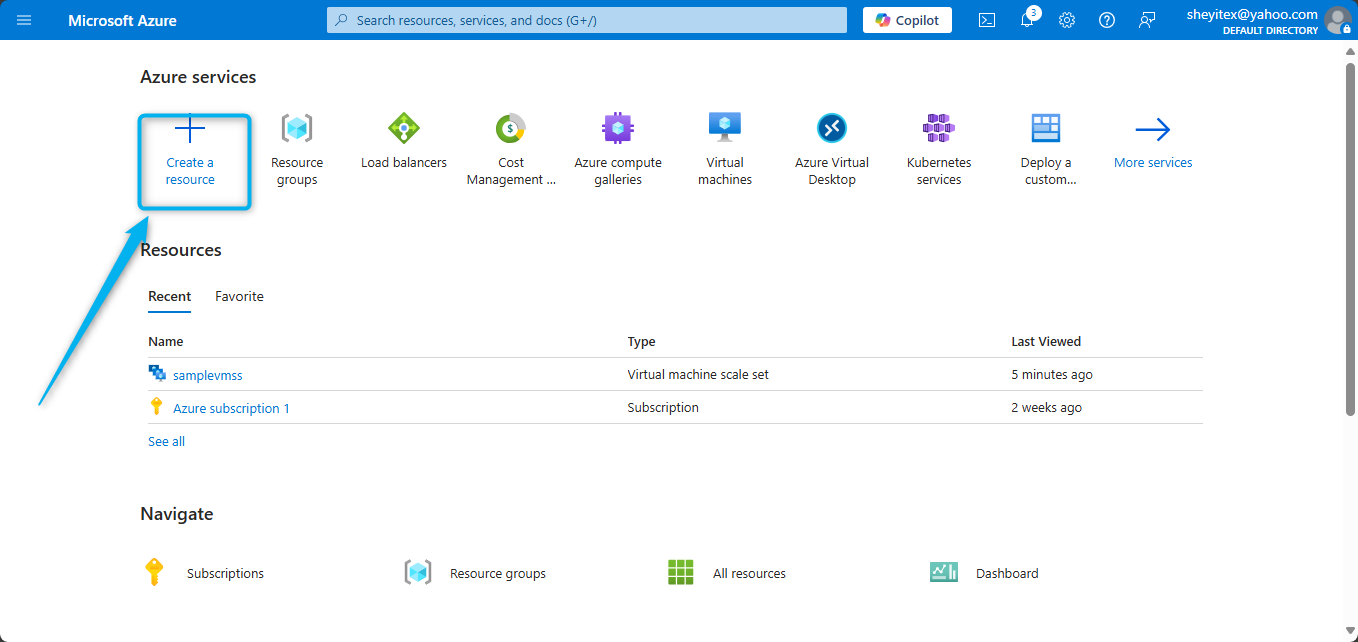
Task: Sort by the Last Viewed column header
Action: pos(1046,341)
